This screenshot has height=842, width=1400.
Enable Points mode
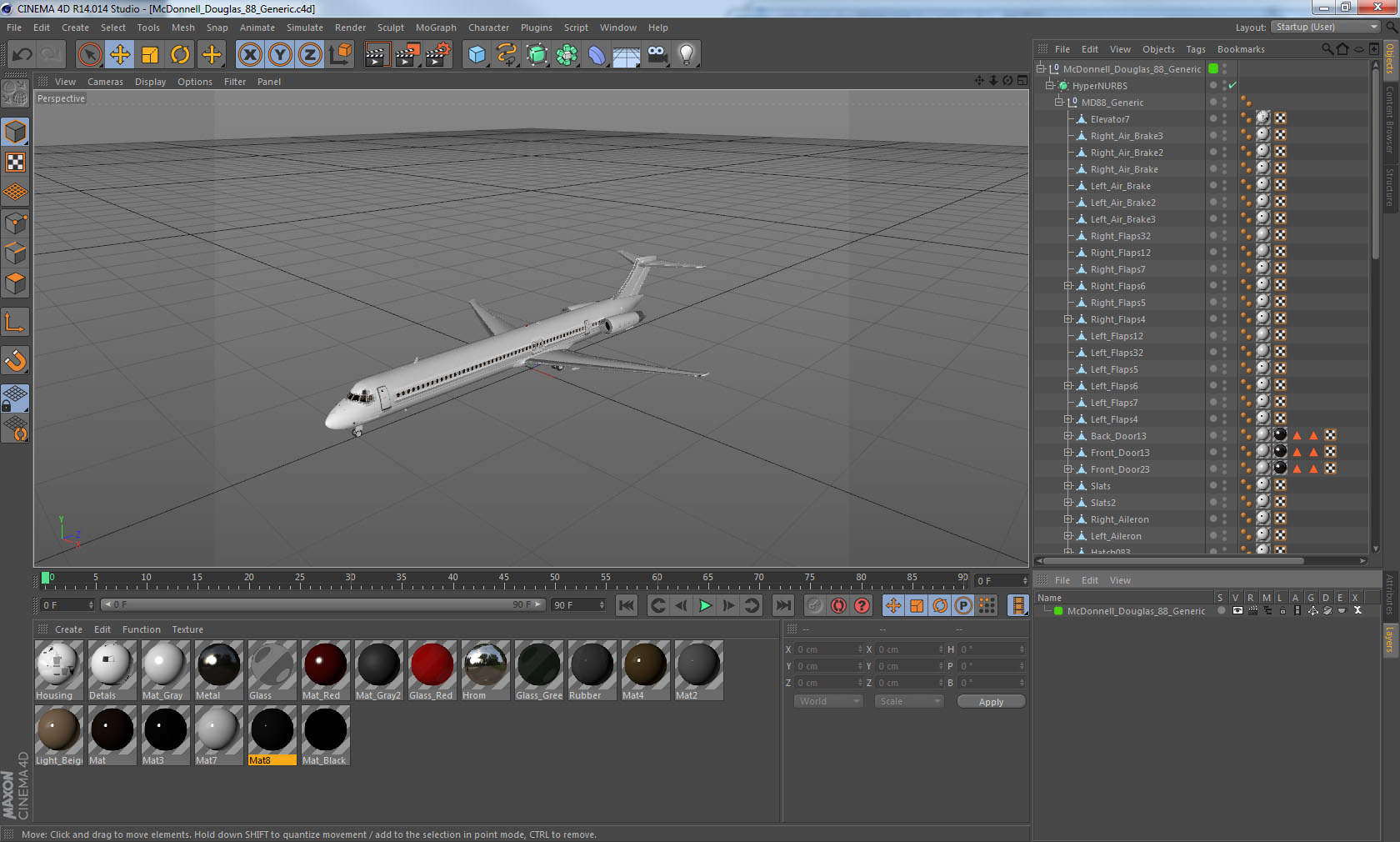[15, 223]
